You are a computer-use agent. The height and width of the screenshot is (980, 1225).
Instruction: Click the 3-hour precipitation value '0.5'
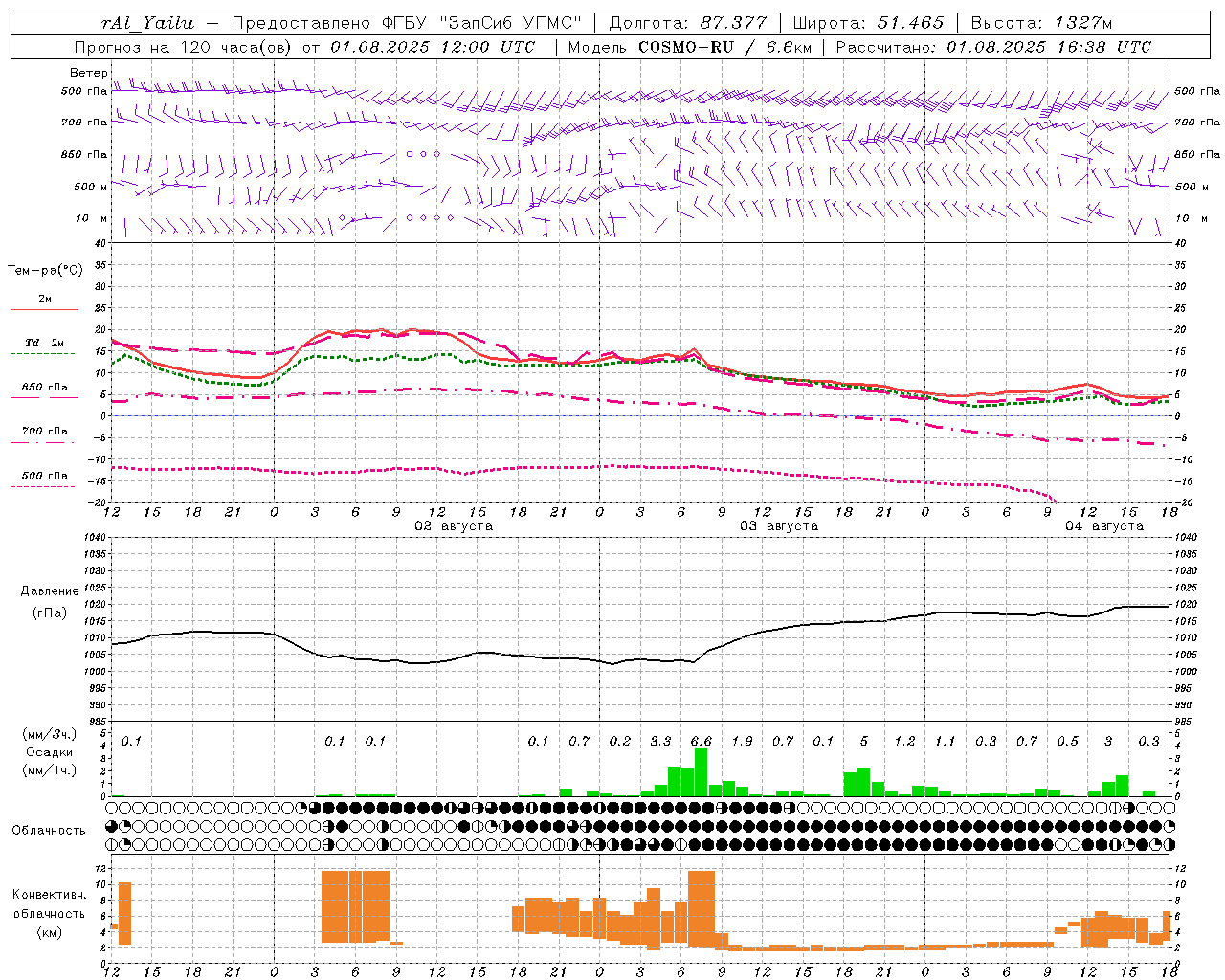pos(1067,742)
